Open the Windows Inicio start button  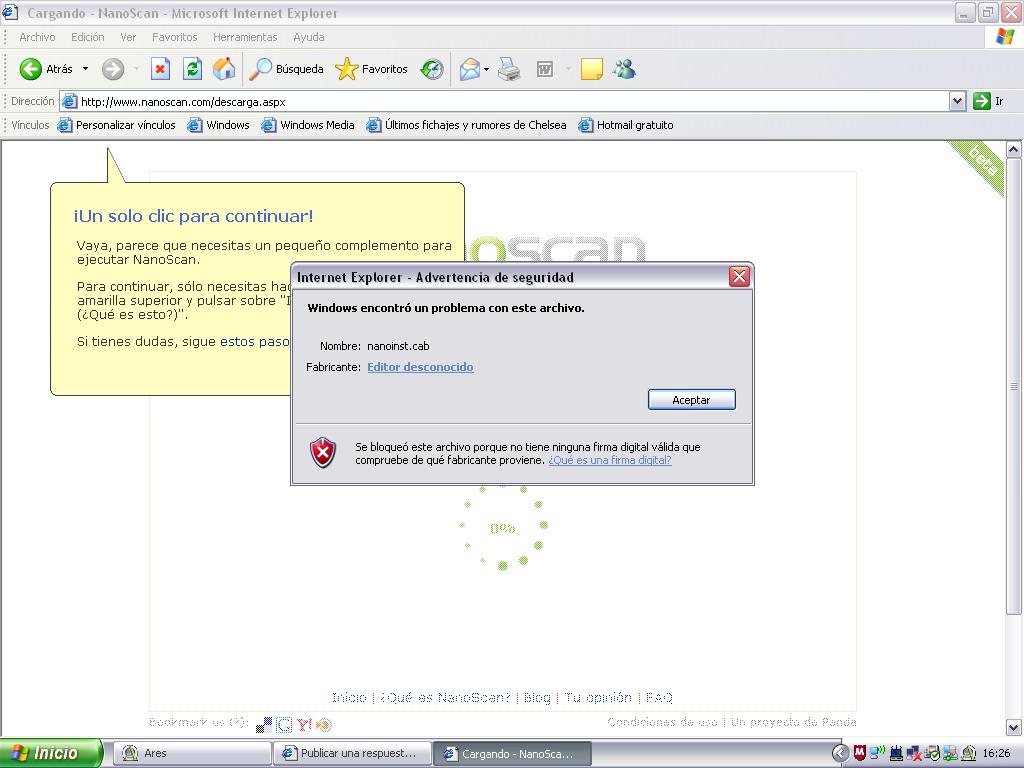click(51, 753)
